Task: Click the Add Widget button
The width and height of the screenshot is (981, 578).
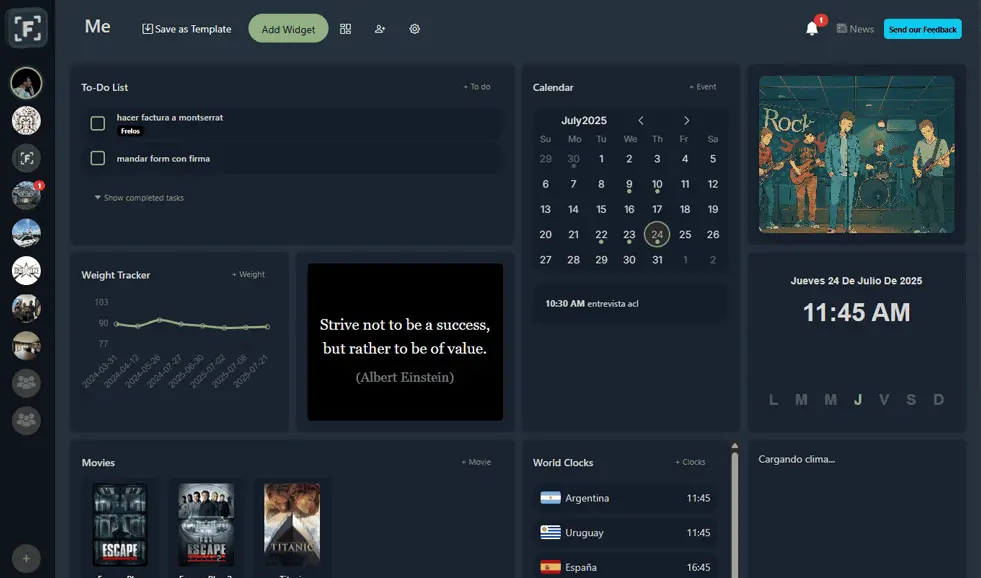Action: pos(288,29)
